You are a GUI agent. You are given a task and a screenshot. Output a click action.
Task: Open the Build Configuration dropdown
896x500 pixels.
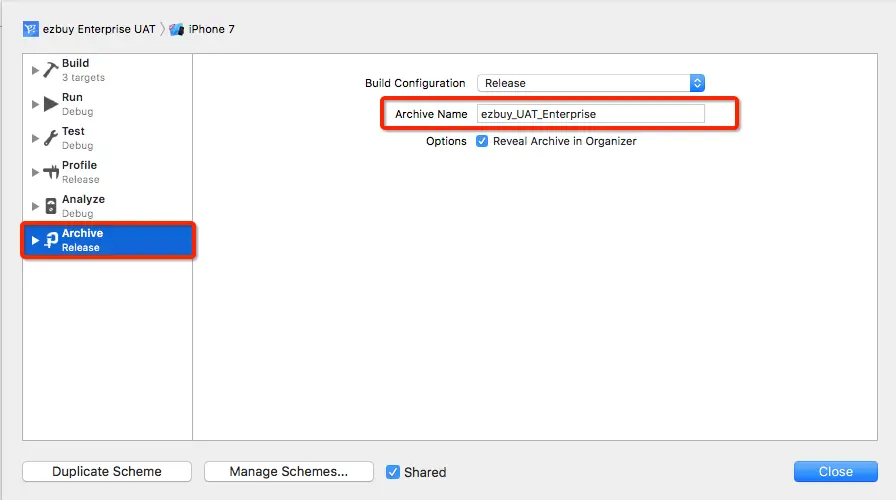(590, 83)
